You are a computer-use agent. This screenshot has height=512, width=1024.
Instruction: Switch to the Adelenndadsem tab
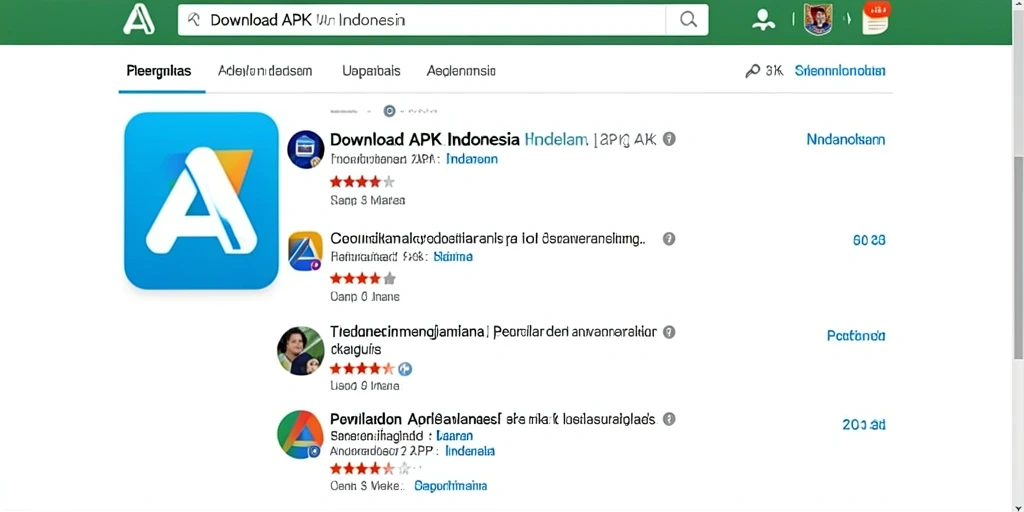(x=265, y=71)
